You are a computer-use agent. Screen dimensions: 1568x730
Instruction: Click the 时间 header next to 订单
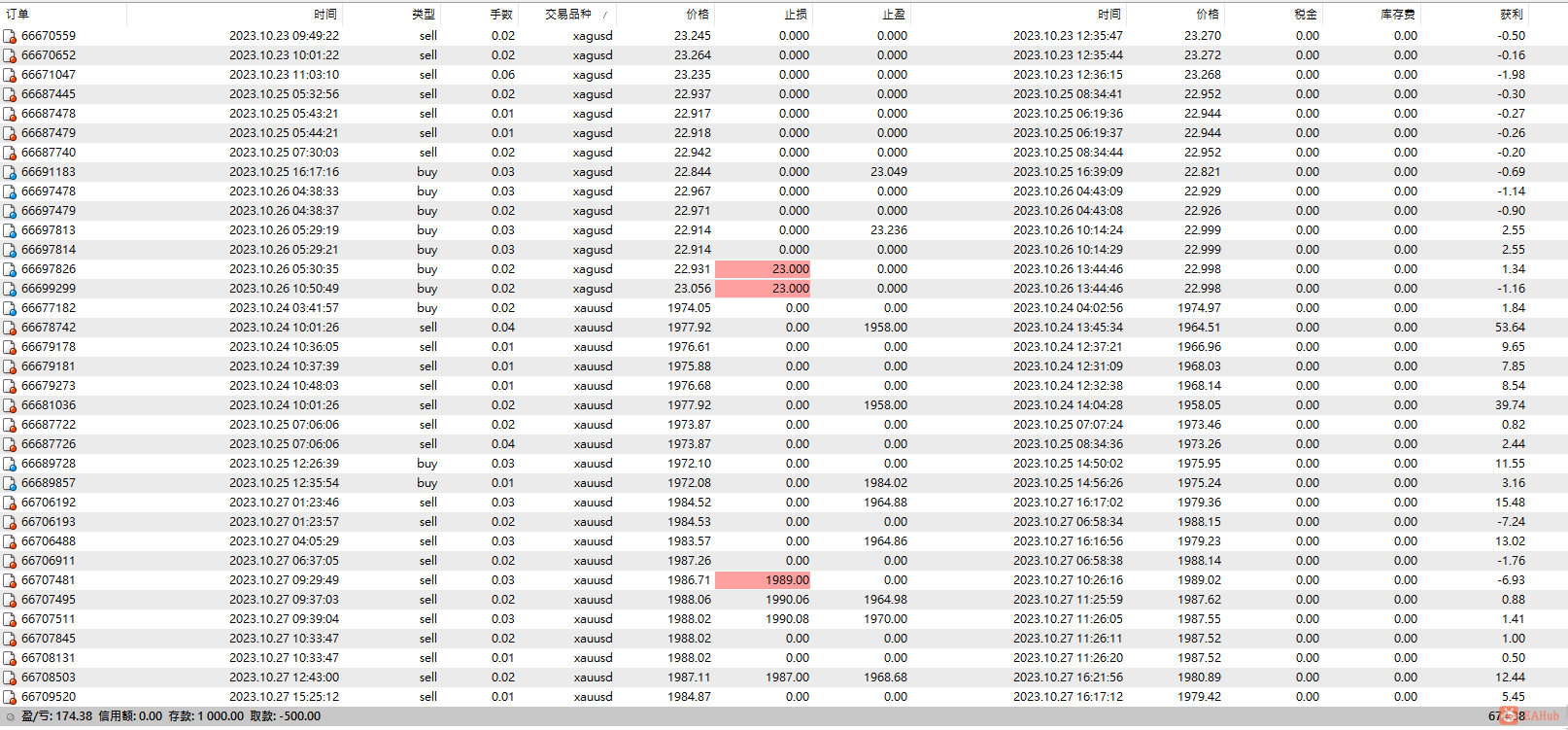point(325,15)
